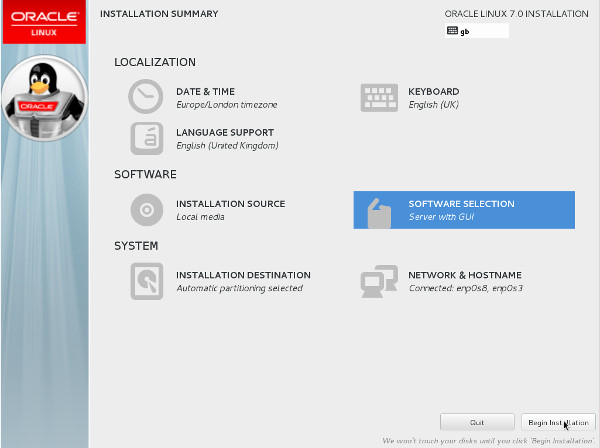Click the 'Local media' source text
Image resolution: width=600 pixels, height=448 pixels.
pyautogui.click(x=200, y=217)
